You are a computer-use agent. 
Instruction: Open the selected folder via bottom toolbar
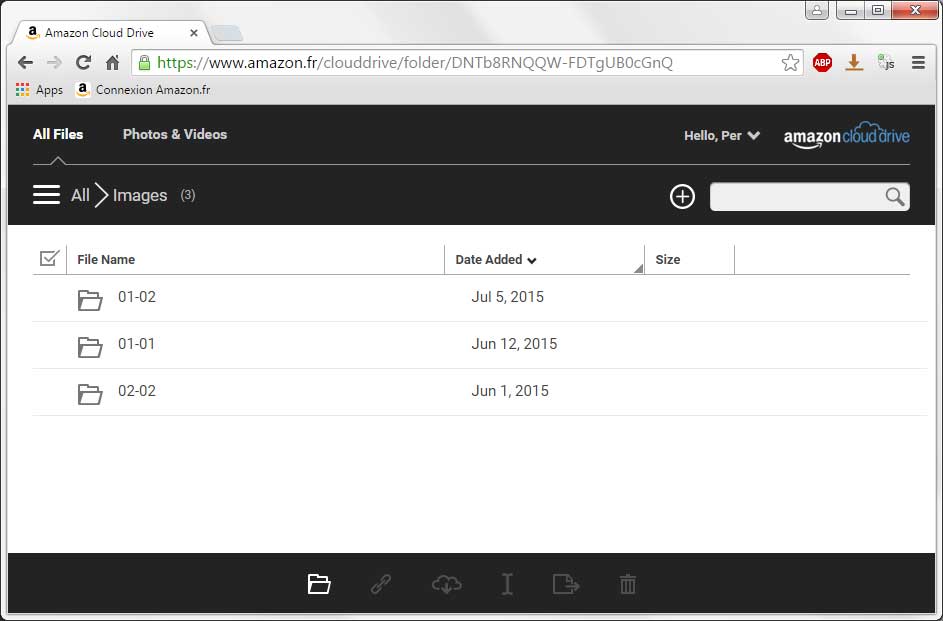(318, 584)
